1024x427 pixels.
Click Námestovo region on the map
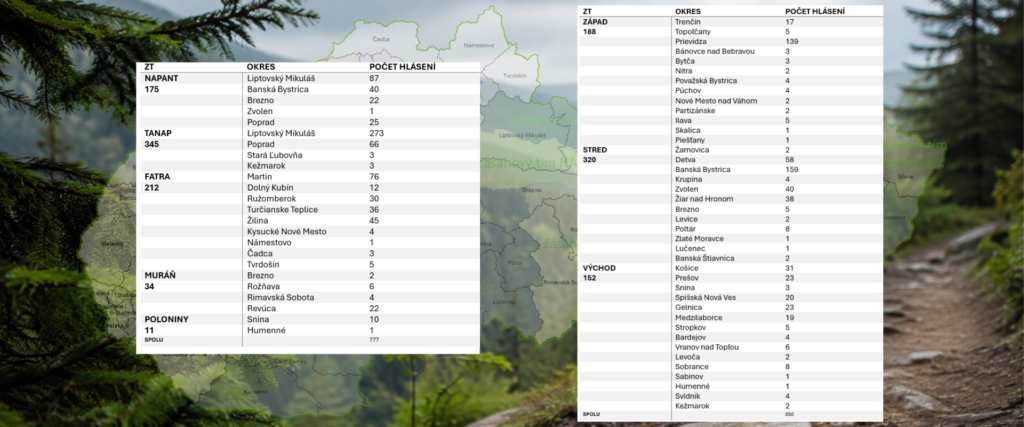point(479,46)
